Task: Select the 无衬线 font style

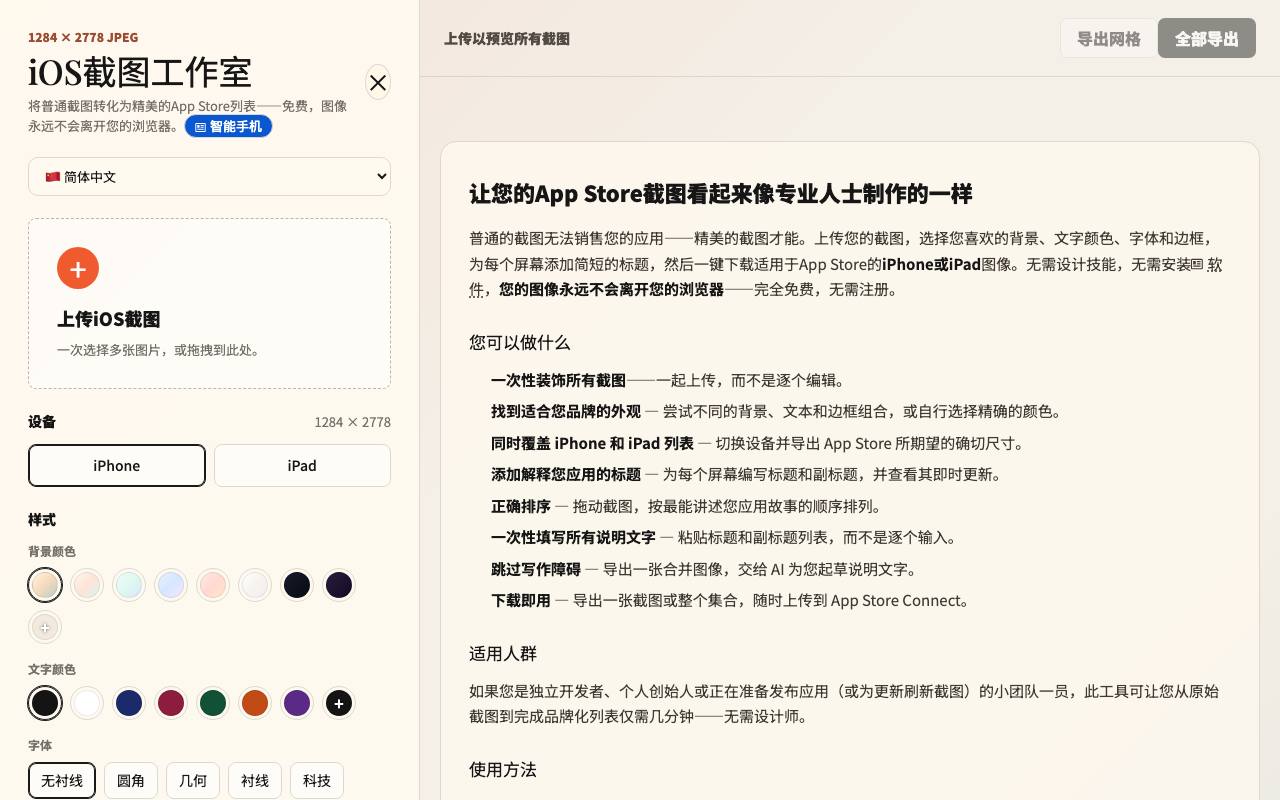Action: click(x=62, y=781)
